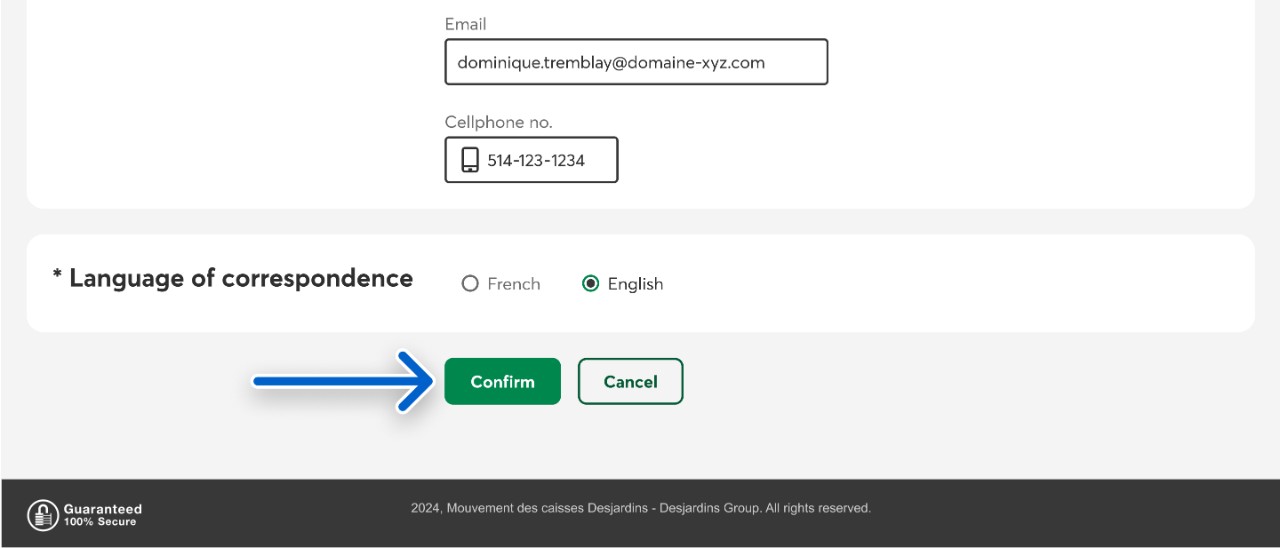1280x548 pixels.
Task: Click the padlock icon in the footer
Action: (42, 515)
